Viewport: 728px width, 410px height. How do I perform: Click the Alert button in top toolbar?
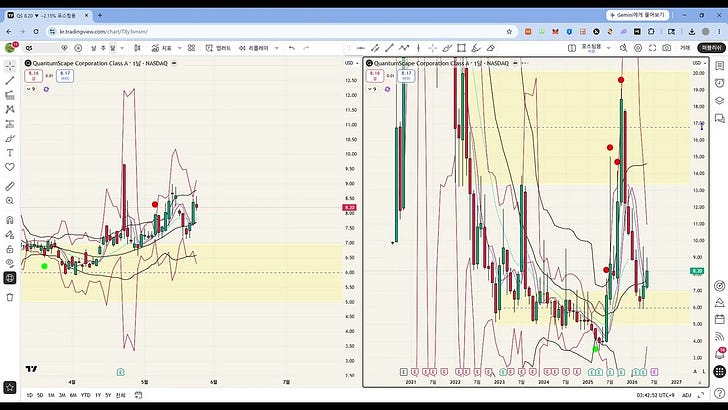click(x=218, y=48)
